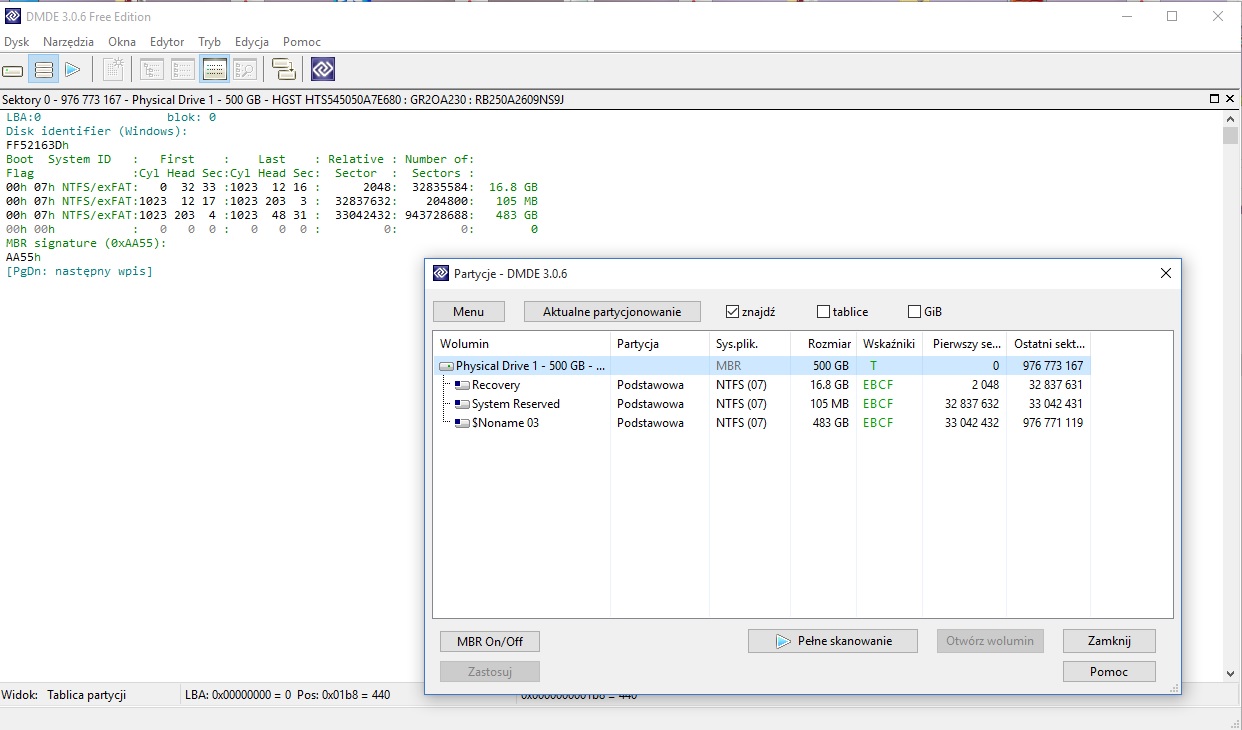This screenshot has height=730, width=1242.
Task: Click the editor vertical scrollbar thumb
Action: (1231, 136)
